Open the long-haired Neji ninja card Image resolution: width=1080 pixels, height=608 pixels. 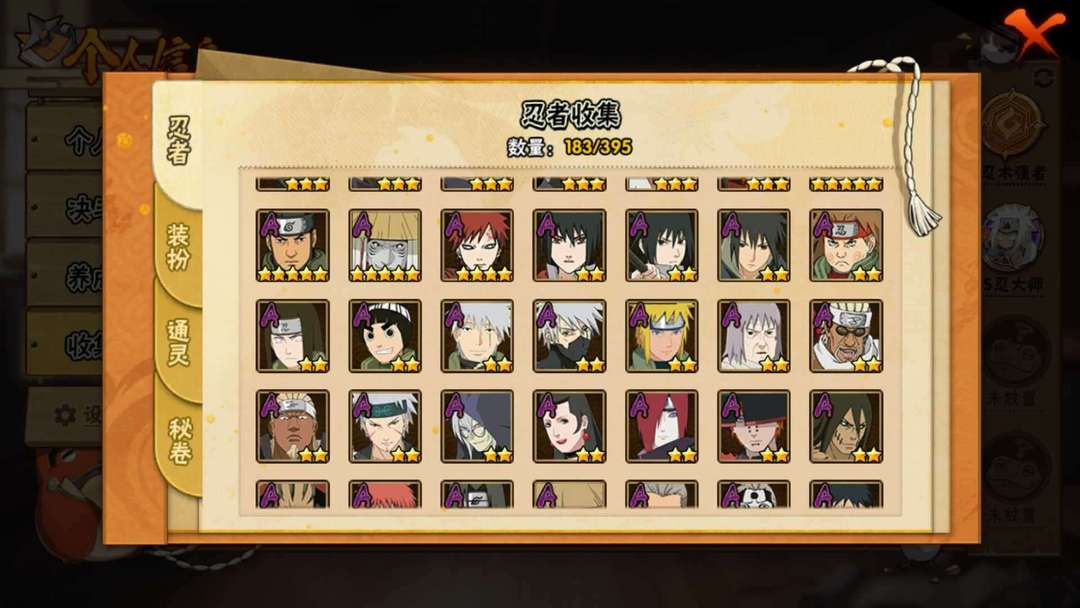point(293,336)
